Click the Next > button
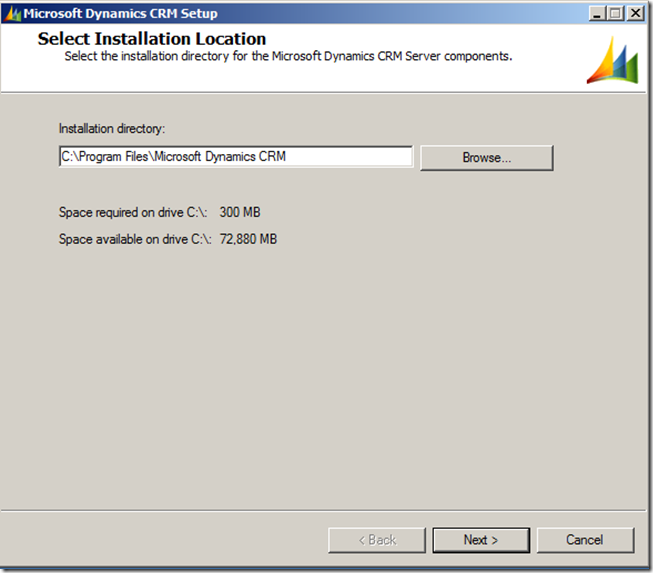This screenshot has width=653, height=573. click(481, 540)
